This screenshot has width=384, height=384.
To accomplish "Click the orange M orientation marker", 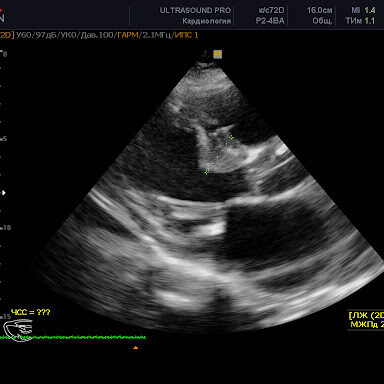I will pos(218,54).
